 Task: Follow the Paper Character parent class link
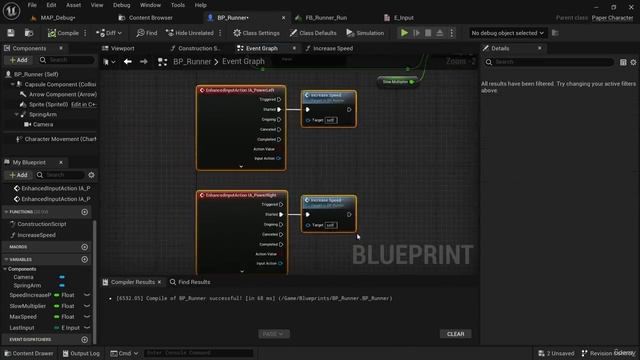click(x=612, y=18)
